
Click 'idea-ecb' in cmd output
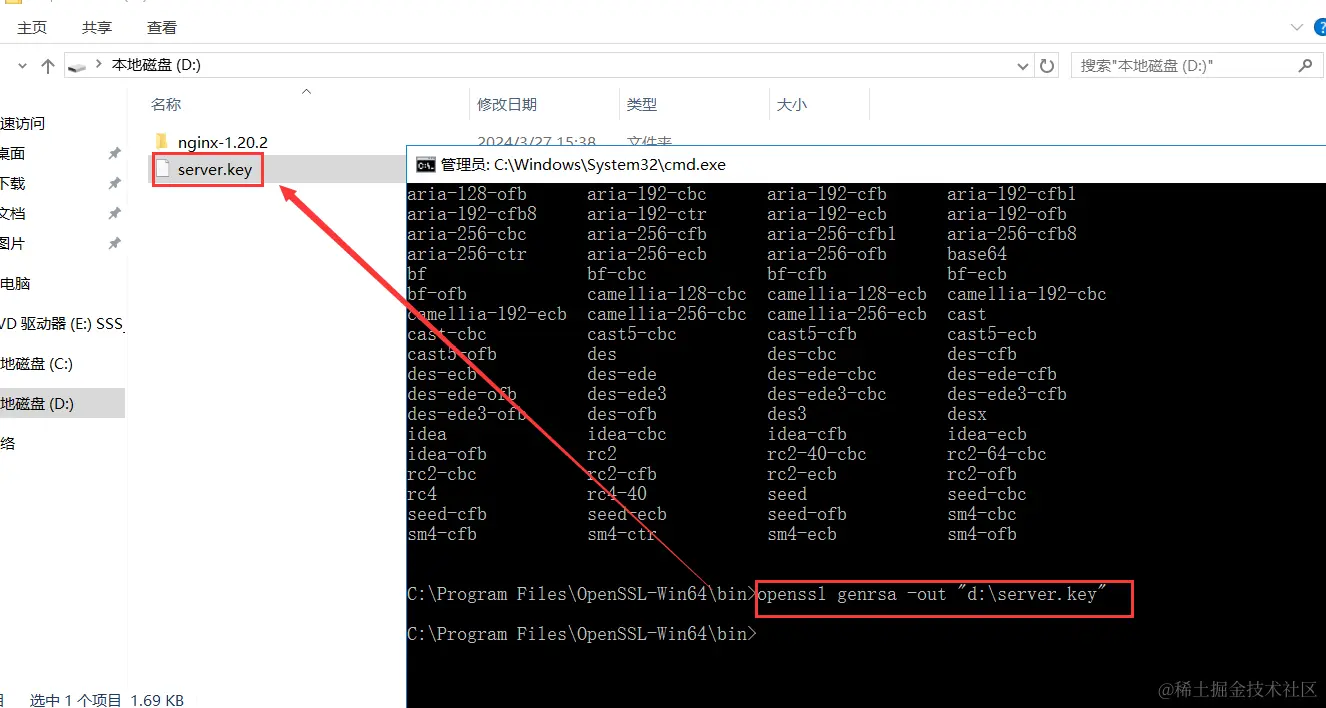pyautogui.click(x=987, y=434)
